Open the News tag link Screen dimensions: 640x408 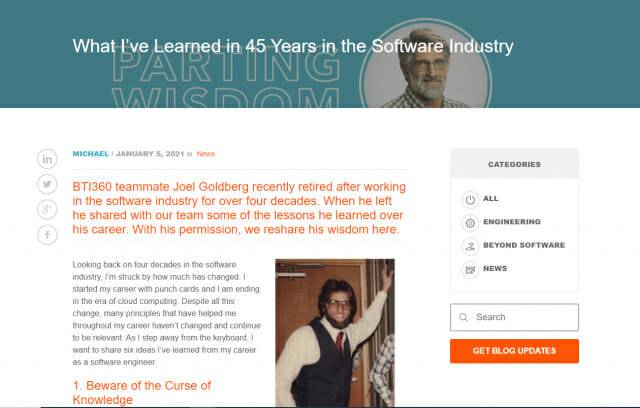point(206,154)
